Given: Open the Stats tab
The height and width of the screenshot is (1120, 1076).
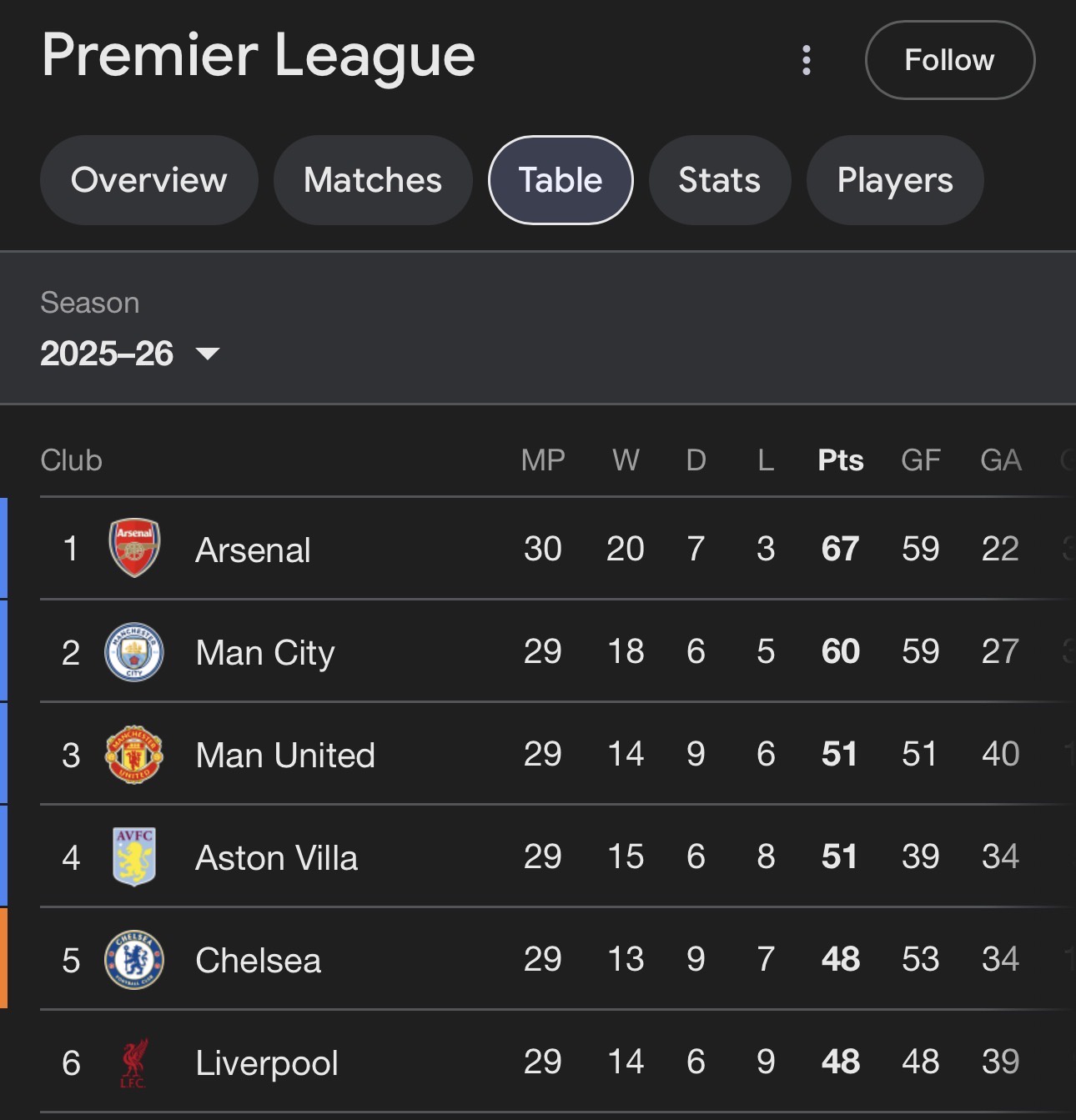Looking at the screenshot, I should (x=719, y=180).
